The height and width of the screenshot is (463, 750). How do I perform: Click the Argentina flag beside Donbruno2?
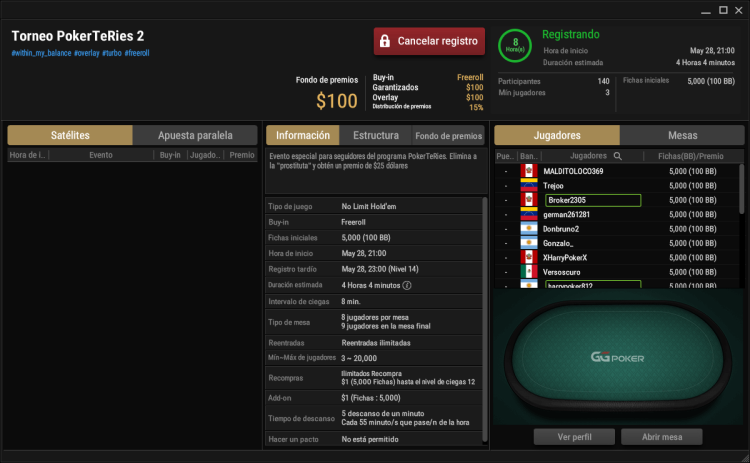click(x=529, y=229)
